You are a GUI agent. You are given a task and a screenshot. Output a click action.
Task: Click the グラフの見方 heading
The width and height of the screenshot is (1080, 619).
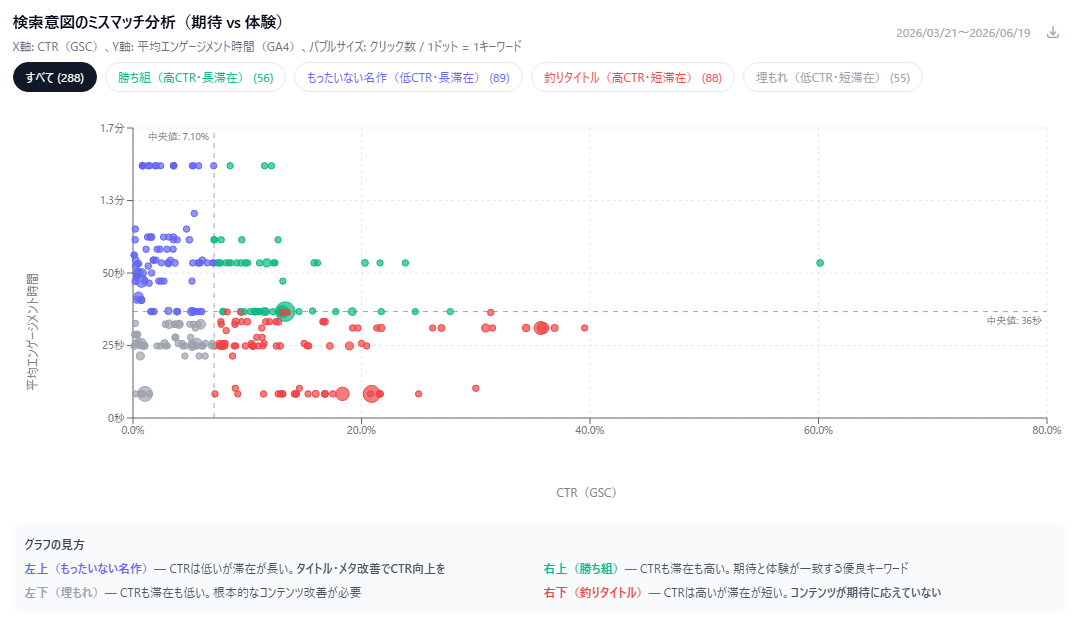pyautogui.click(x=54, y=545)
